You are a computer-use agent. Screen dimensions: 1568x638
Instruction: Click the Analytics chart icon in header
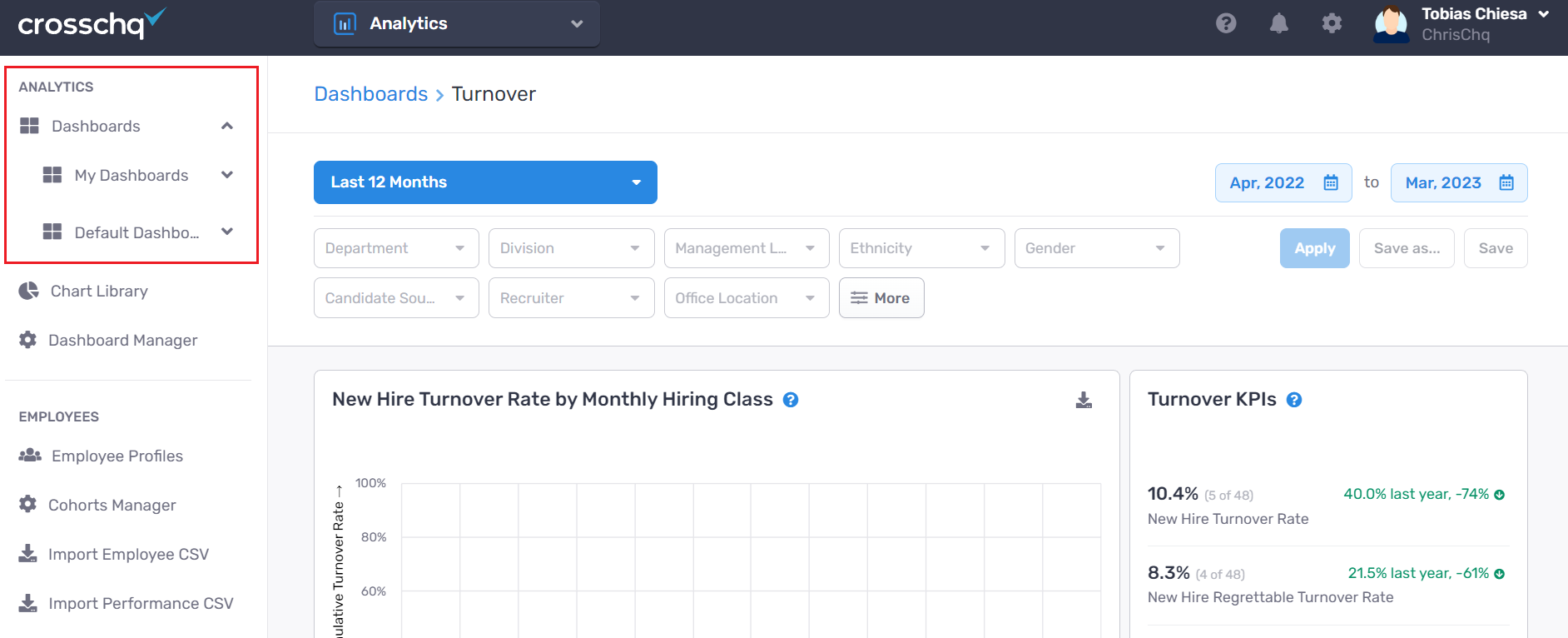345,23
